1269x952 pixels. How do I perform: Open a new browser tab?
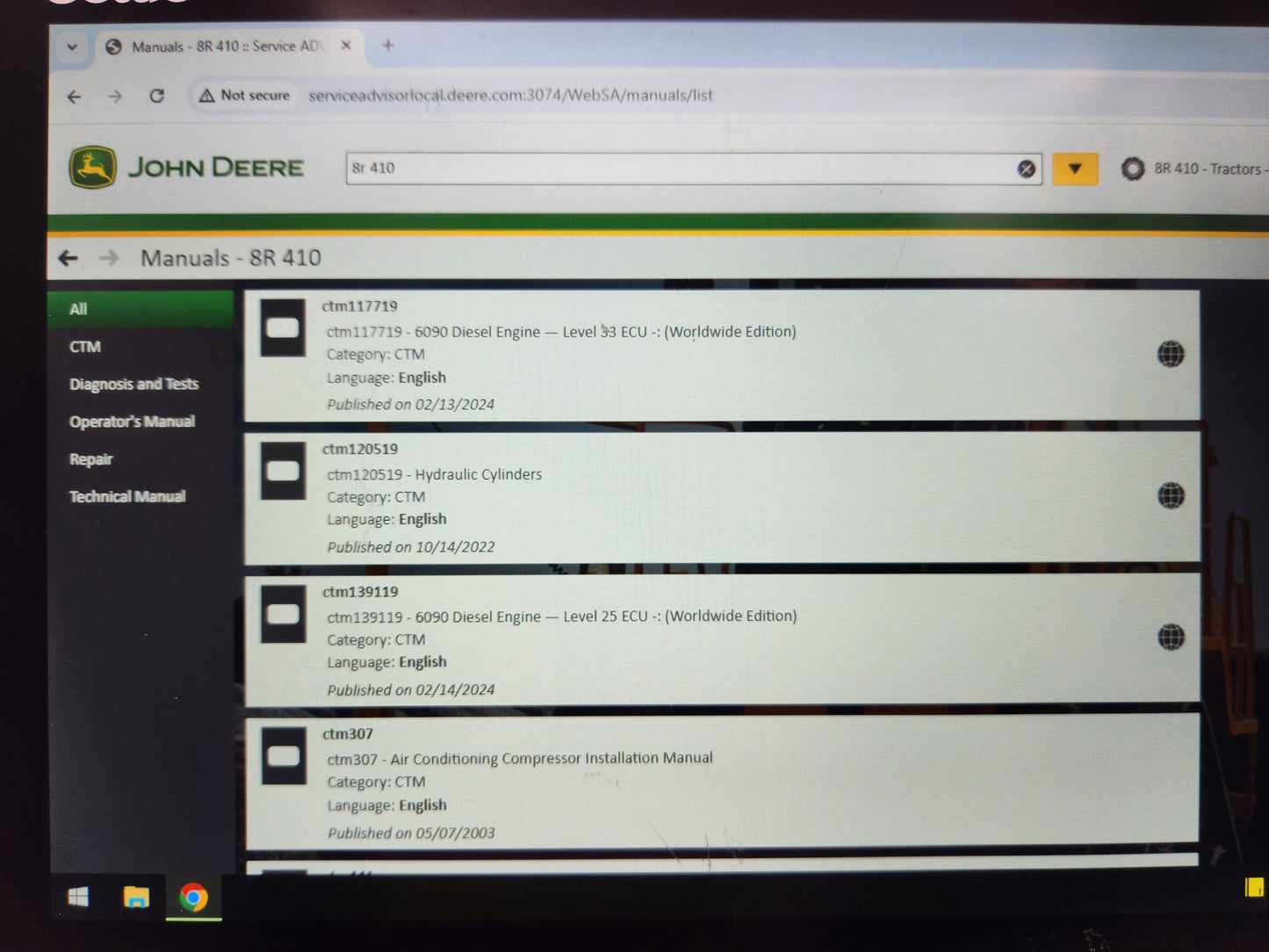point(388,45)
